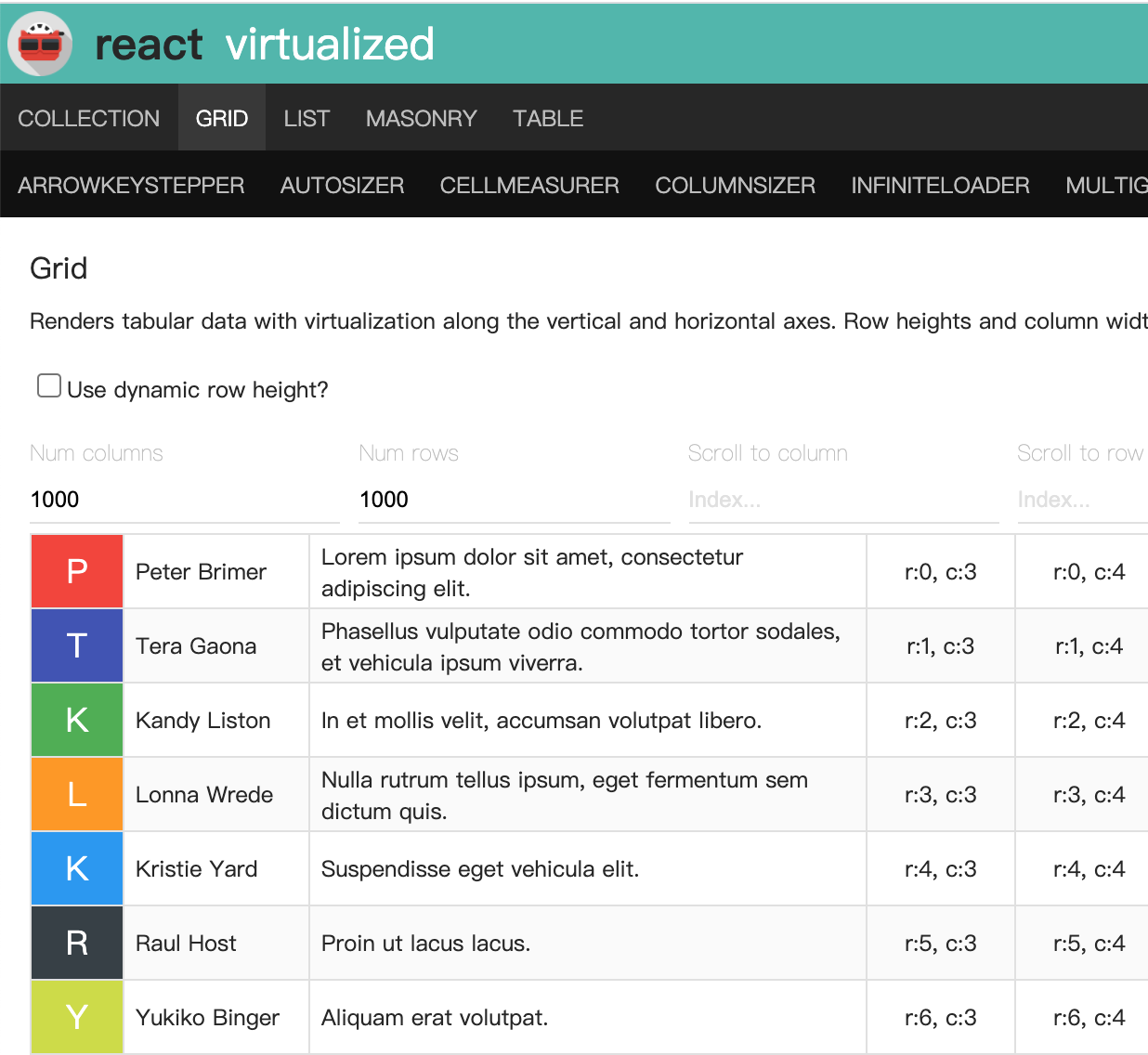Switch to the COLLECTION tab

point(89,118)
